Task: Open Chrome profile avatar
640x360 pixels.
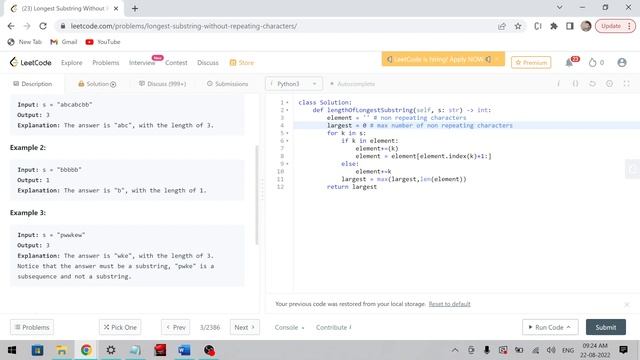Action: [x=586, y=26]
